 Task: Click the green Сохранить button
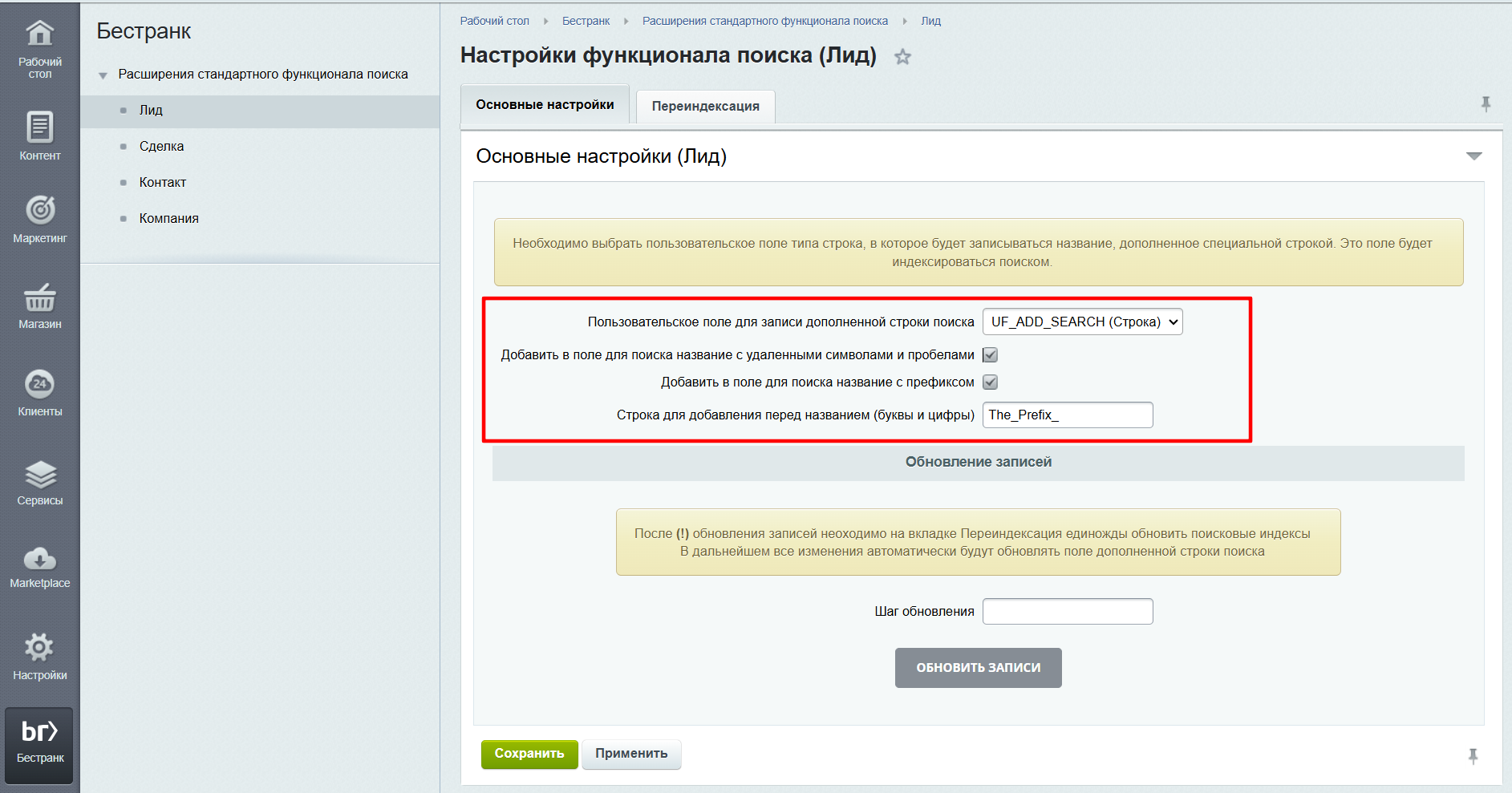529,754
